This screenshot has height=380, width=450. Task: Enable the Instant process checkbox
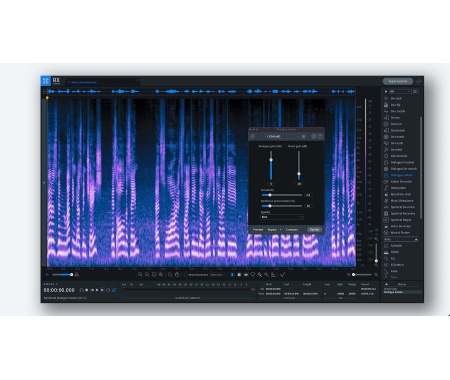[186, 275]
